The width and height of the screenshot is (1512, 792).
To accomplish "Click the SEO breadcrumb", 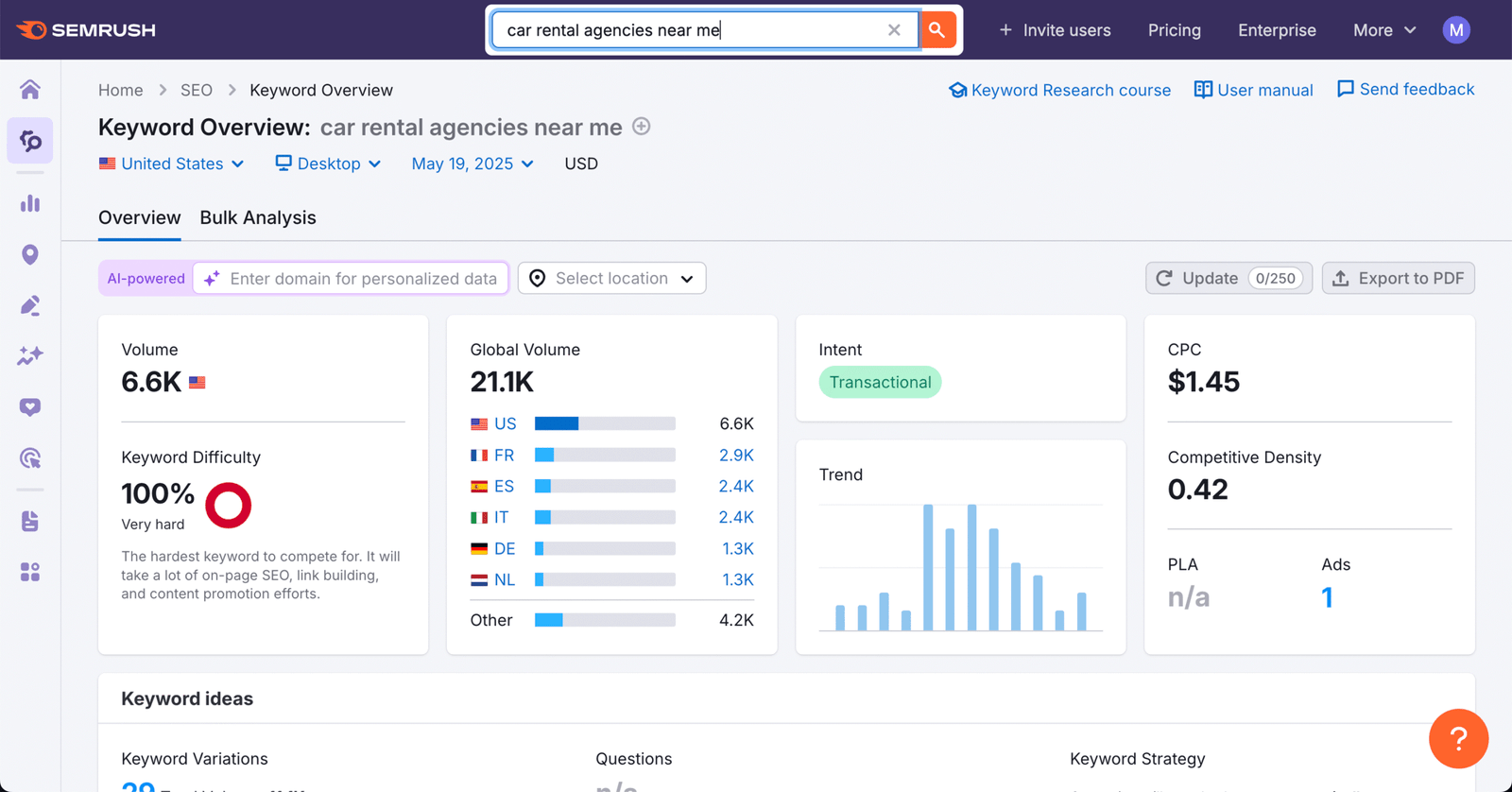I will pos(197,90).
